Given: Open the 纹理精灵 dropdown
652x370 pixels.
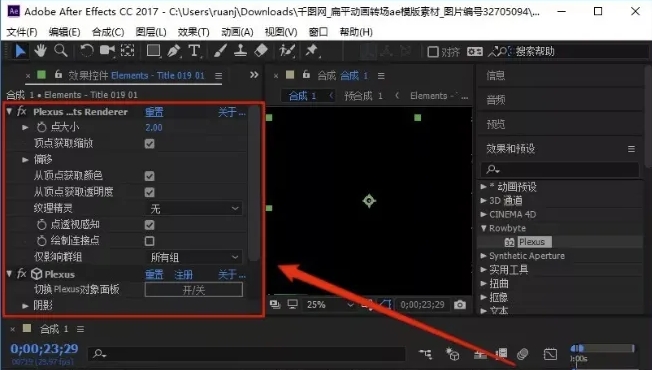Looking at the screenshot, I should coord(194,209).
